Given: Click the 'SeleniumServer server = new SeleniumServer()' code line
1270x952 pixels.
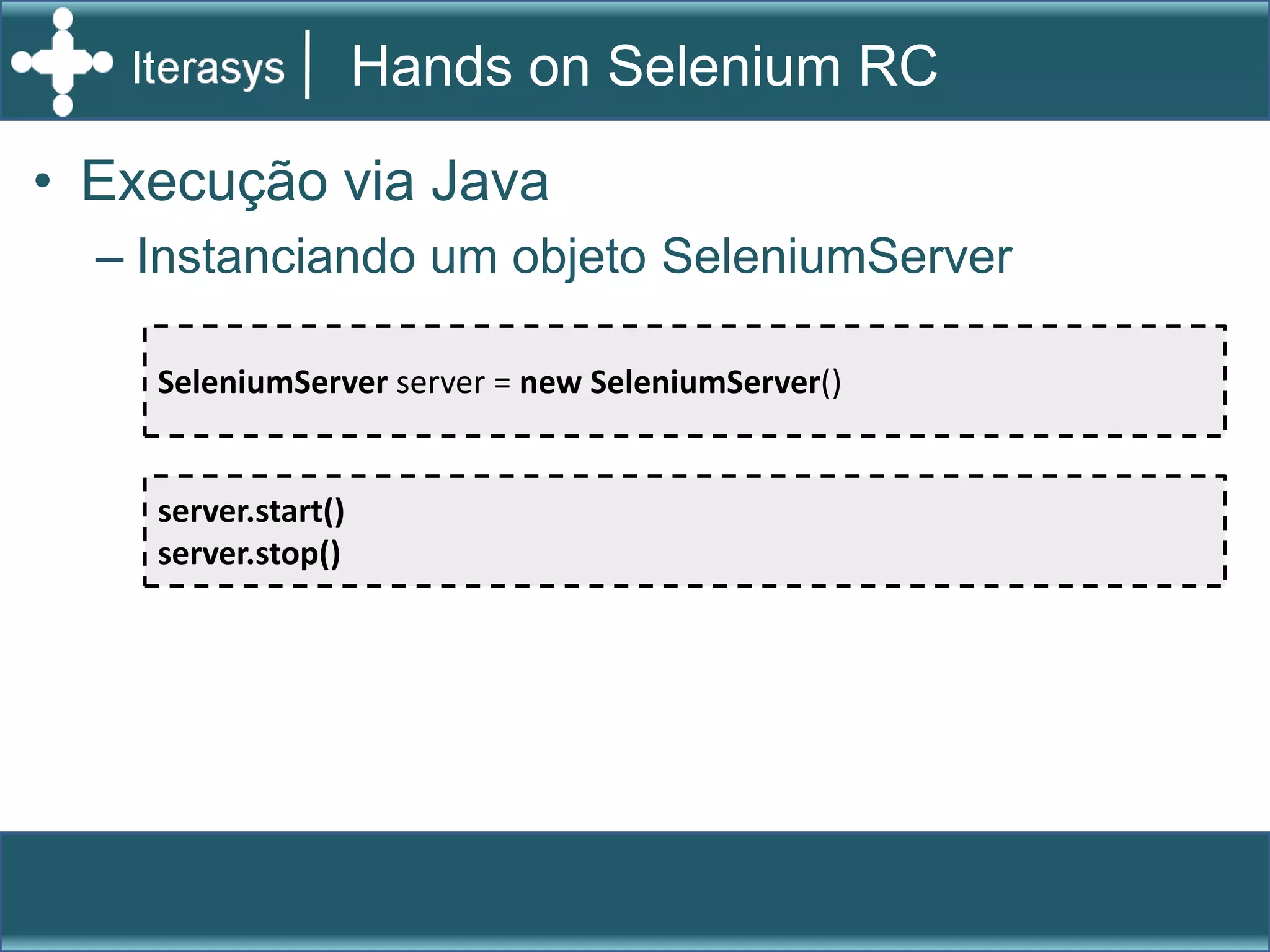Looking at the screenshot, I should tap(499, 382).
